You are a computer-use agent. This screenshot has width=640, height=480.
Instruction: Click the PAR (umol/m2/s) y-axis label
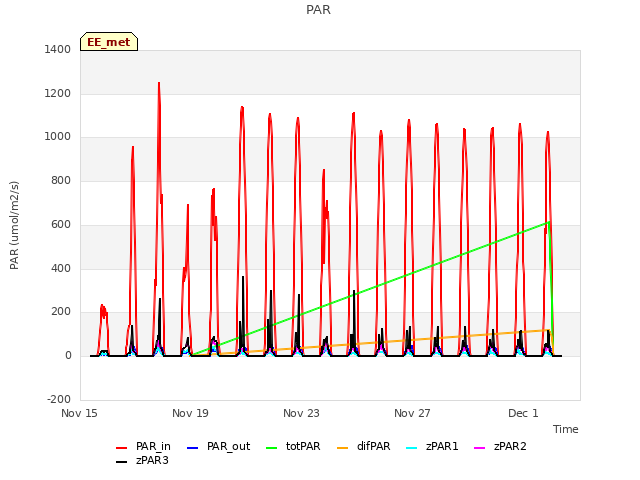click(x=14, y=225)
